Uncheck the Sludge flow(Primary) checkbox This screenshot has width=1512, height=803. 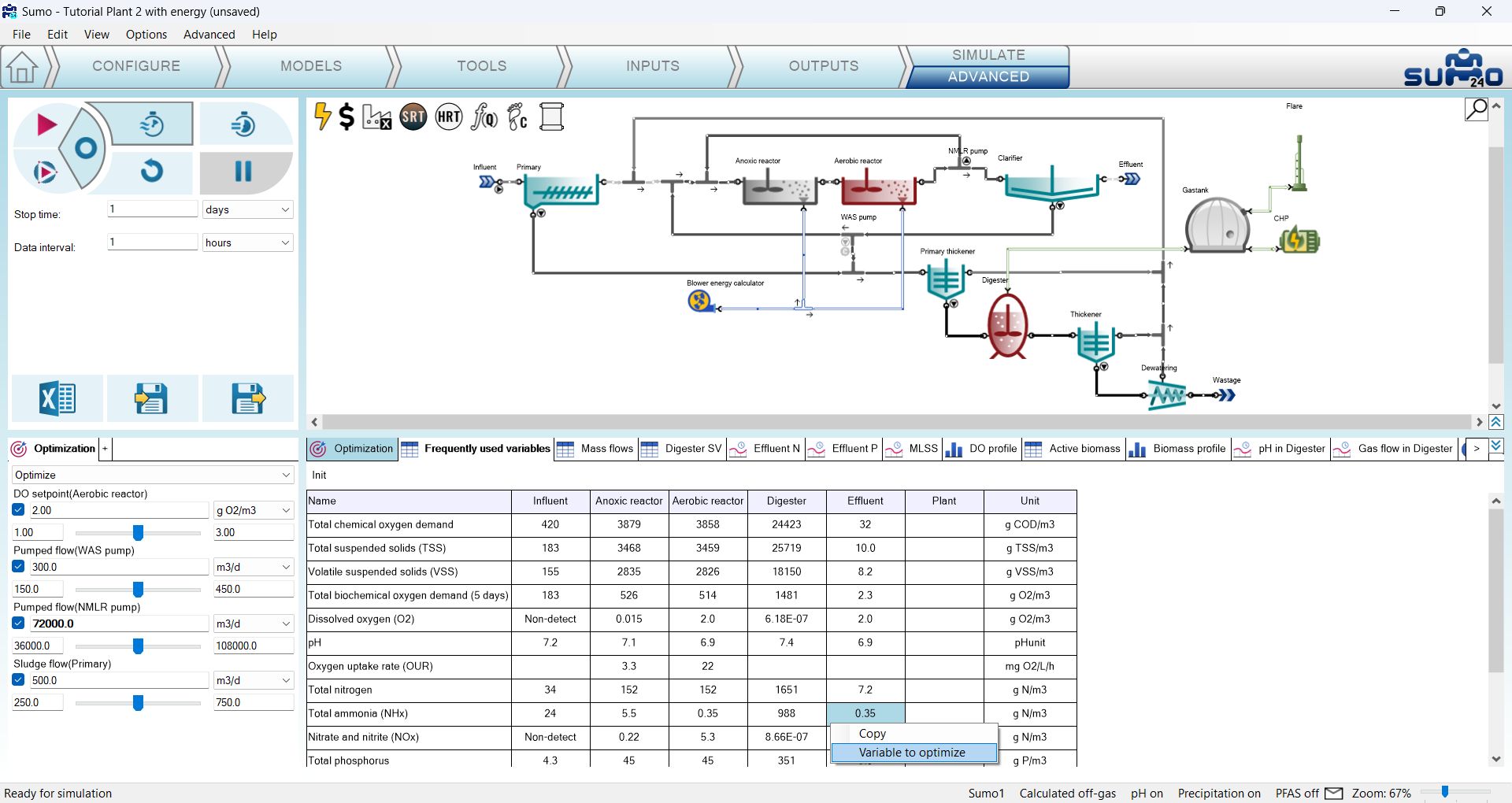pyautogui.click(x=19, y=680)
